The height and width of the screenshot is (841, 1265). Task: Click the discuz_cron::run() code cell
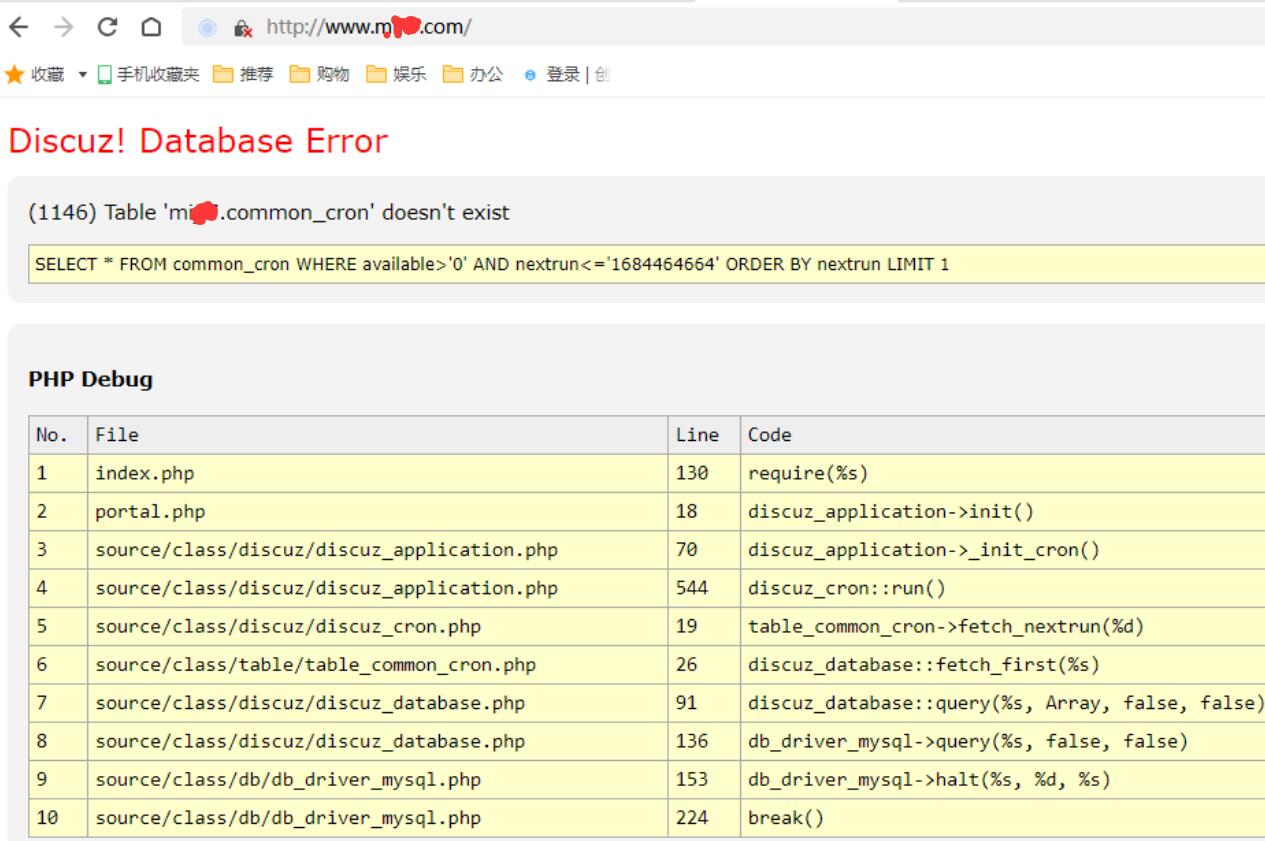coord(1003,588)
